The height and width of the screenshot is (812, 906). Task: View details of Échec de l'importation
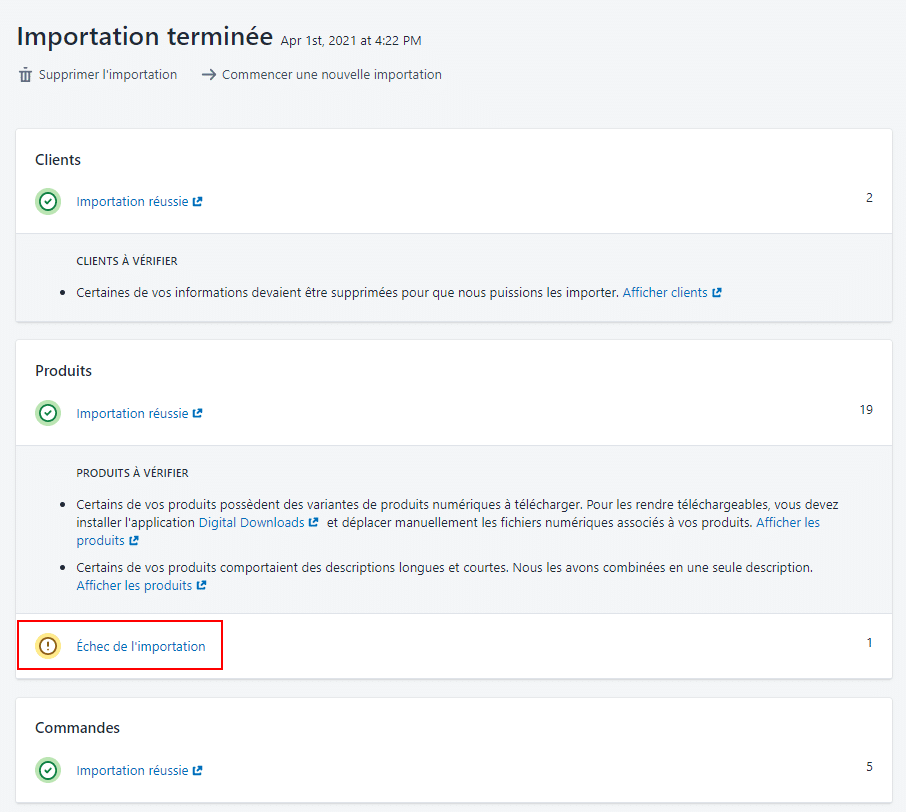[x=141, y=647]
